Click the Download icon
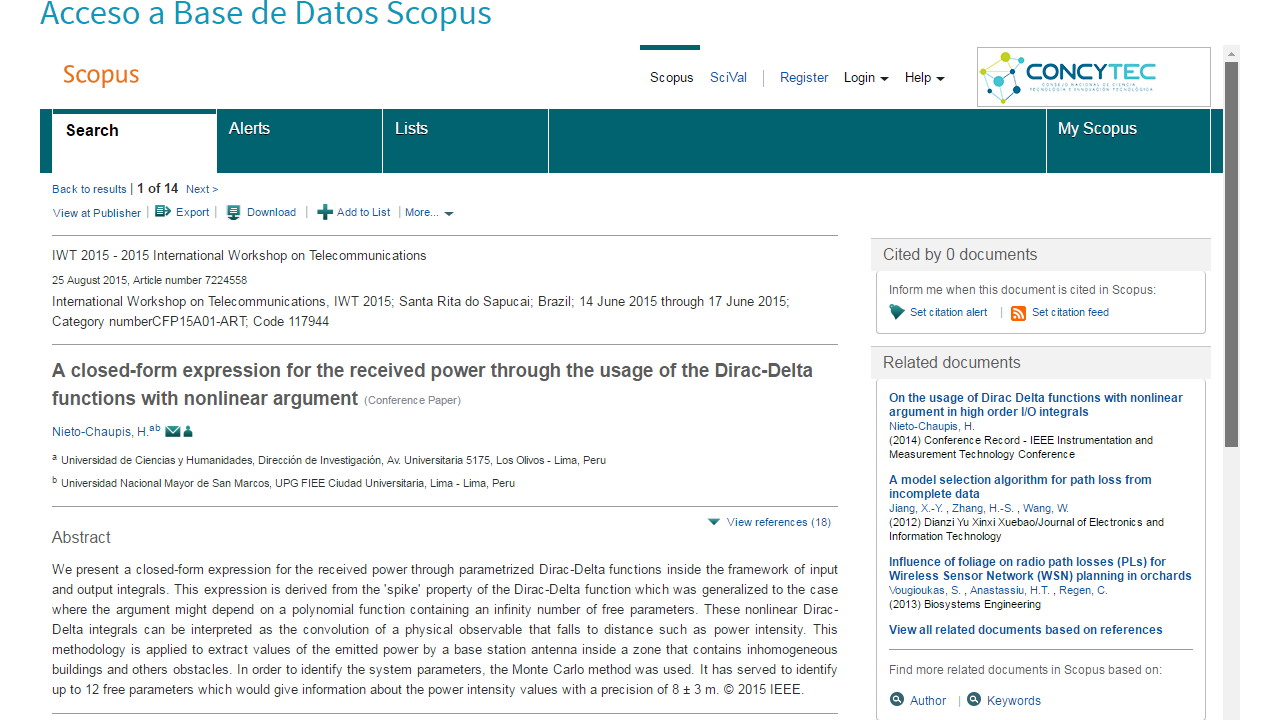The image size is (1280, 720). pyautogui.click(x=234, y=212)
